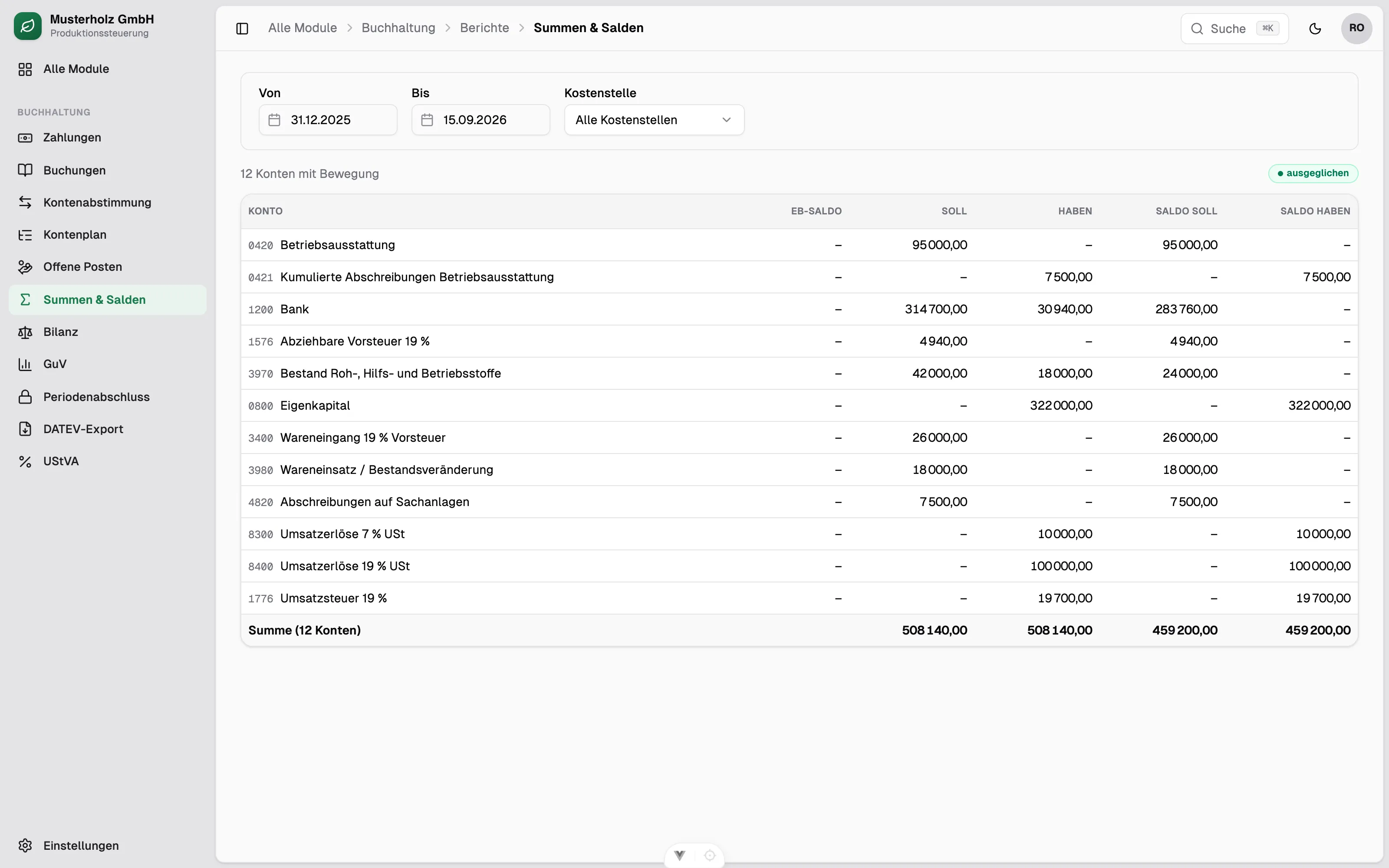Open Einstellungen at sidebar bottom
Screen dimensions: 1389x868
107,845
